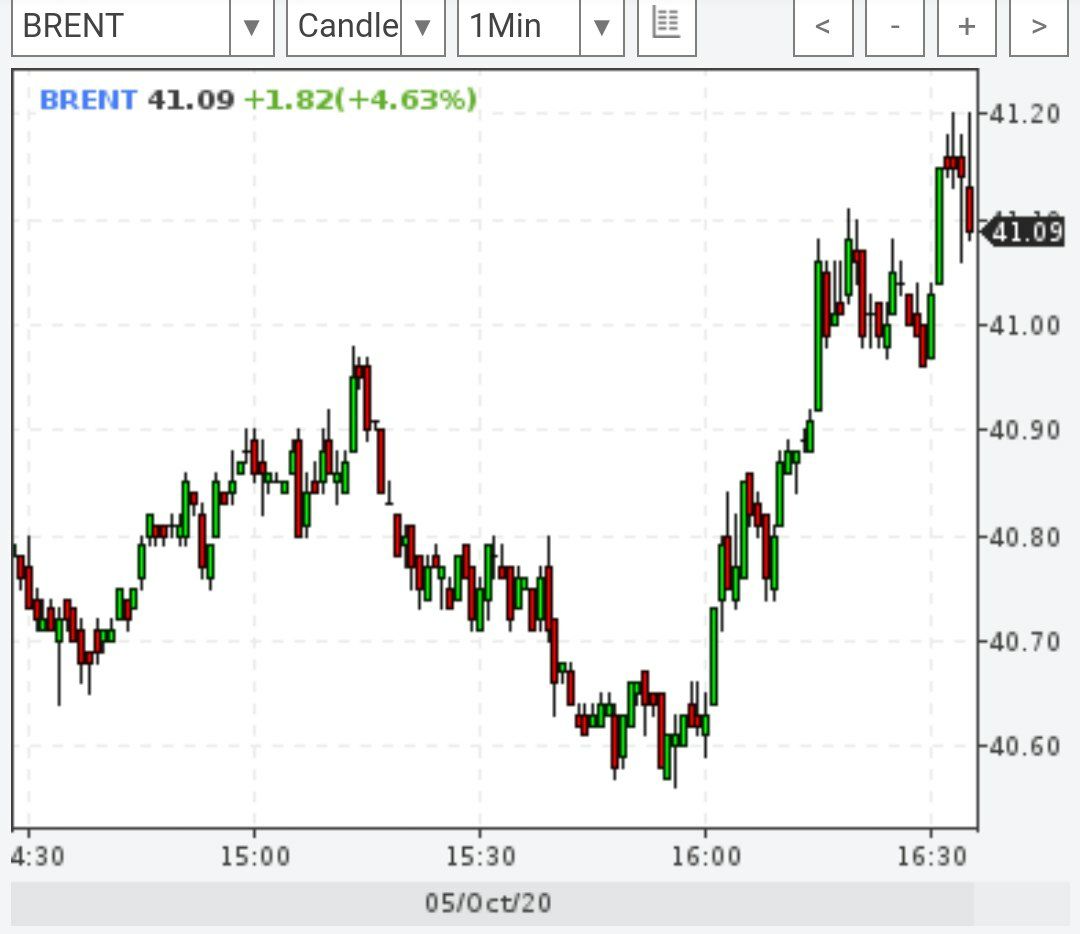This screenshot has height=934, width=1080.
Task: Click the scroll right '>' button
Action: 1039,28
